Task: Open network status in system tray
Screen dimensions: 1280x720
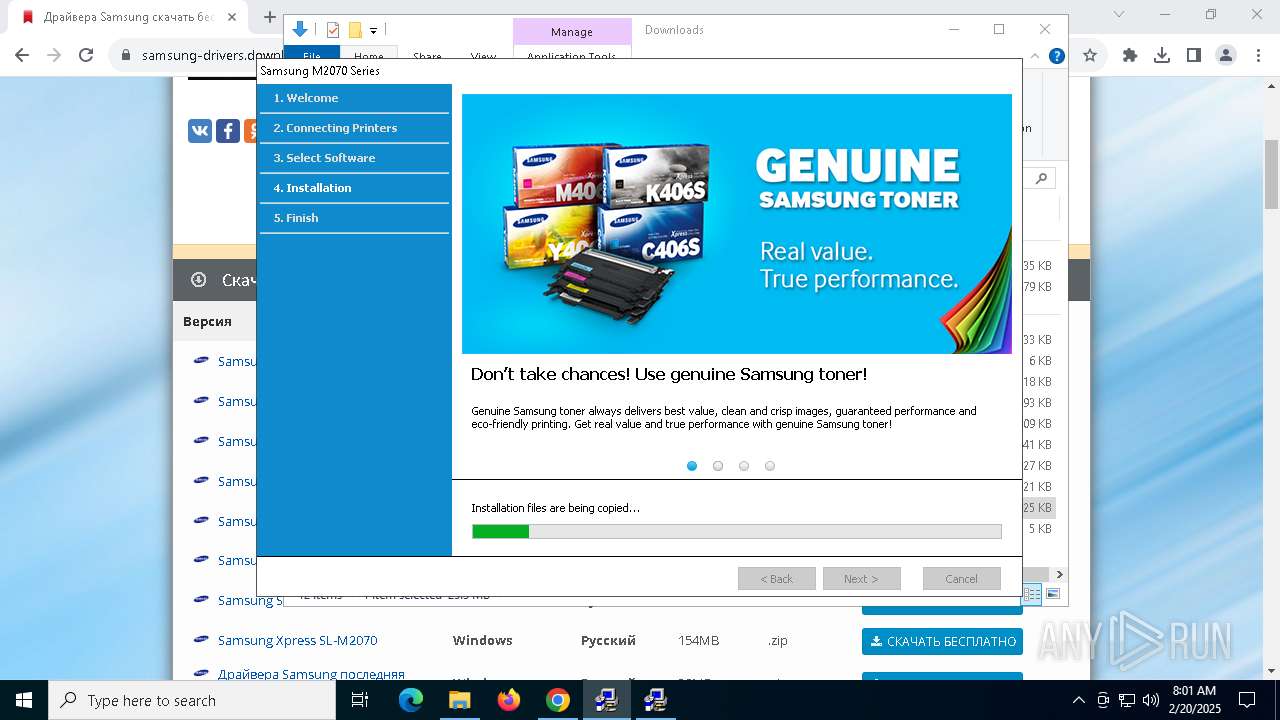Action: click(x=1127, y=700)
